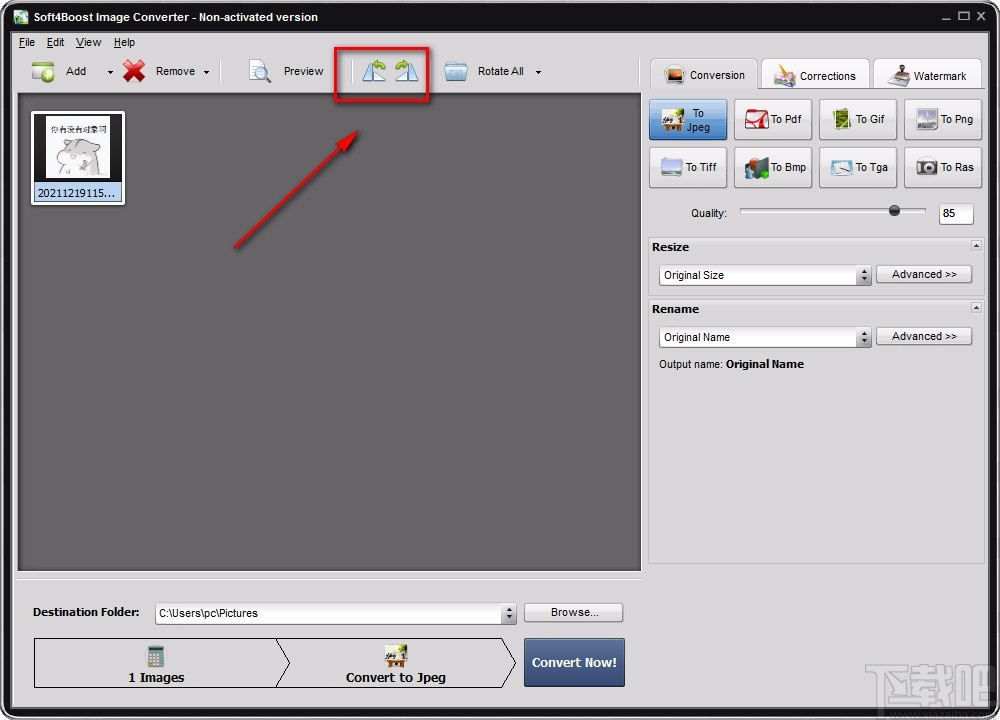Click the Browse... button
The image size is (1000, 720).
coord(574,612)
